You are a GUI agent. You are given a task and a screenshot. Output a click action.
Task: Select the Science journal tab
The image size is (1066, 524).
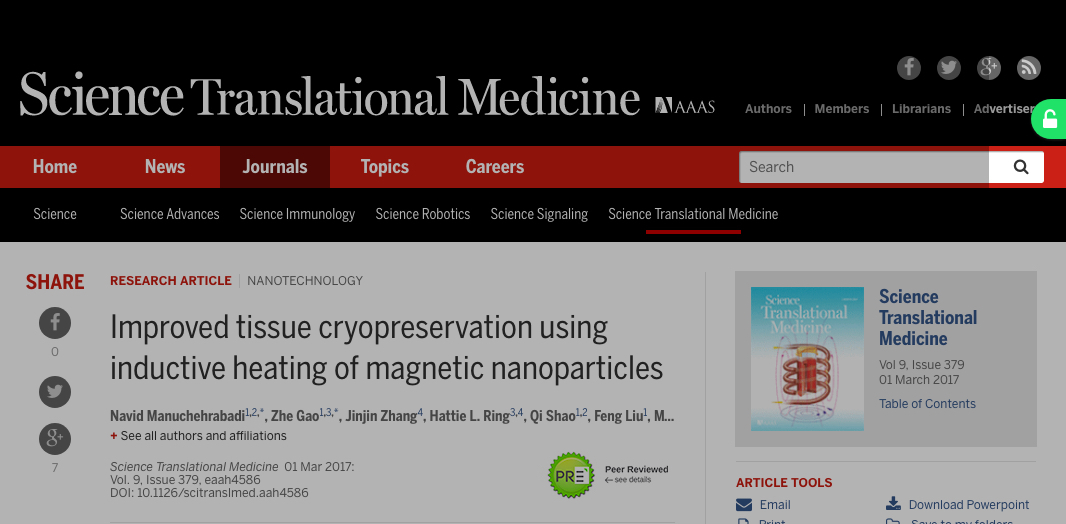(x=55, y=214)
